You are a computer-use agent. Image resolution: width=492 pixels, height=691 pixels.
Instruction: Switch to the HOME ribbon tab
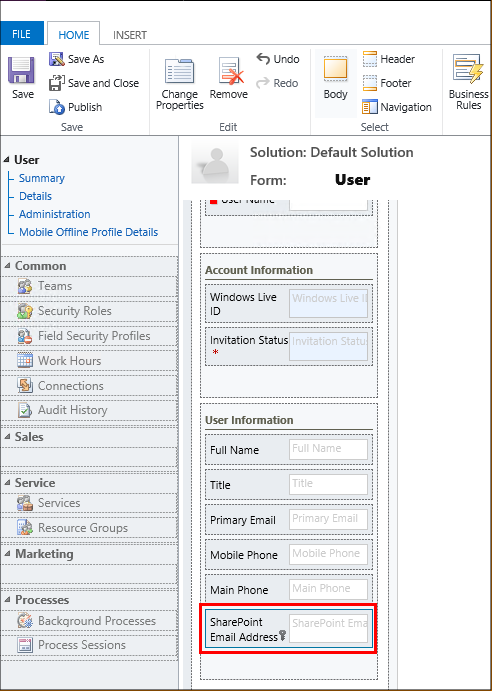[74, 34]
